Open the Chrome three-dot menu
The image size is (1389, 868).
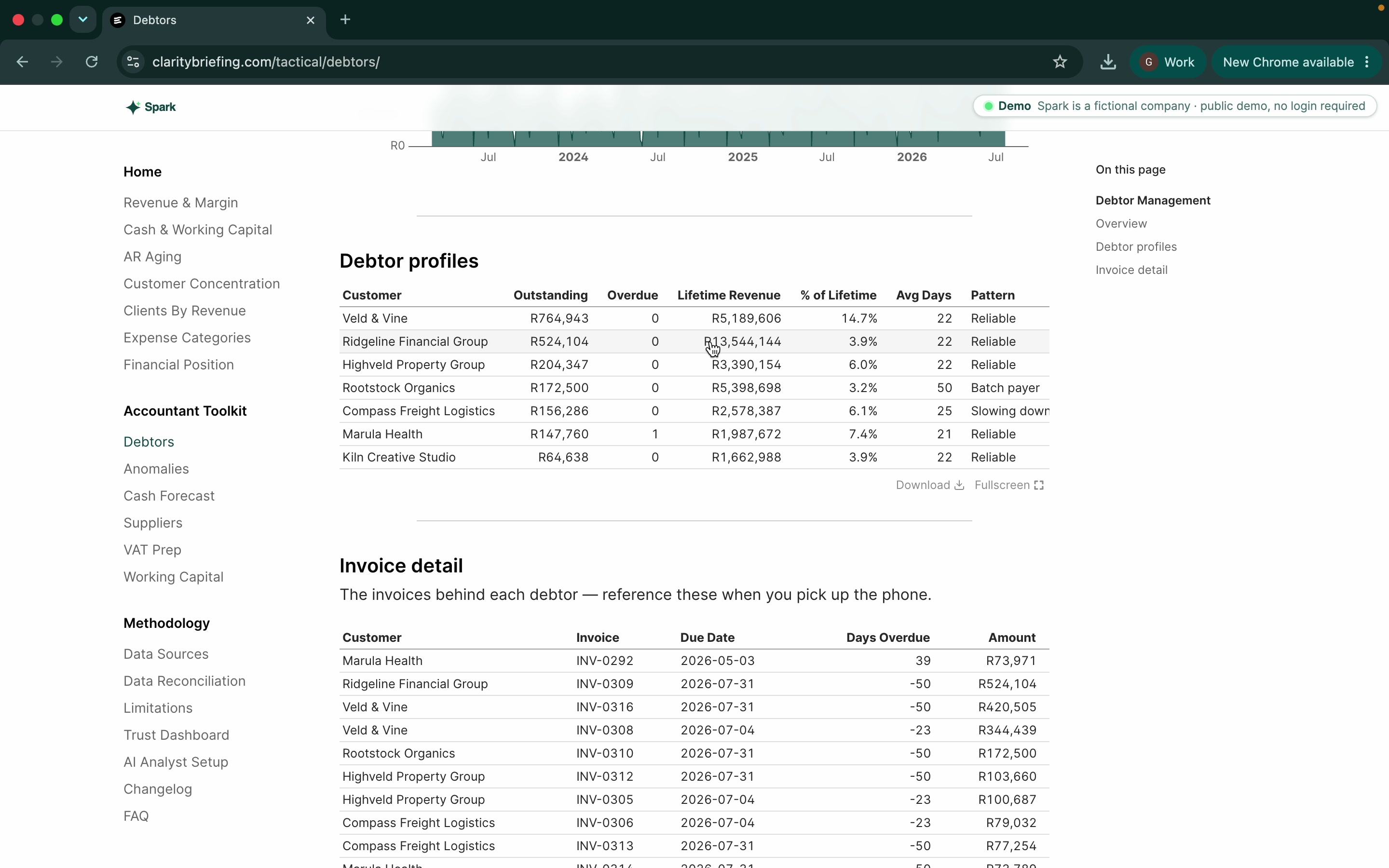click(1367, 62)
